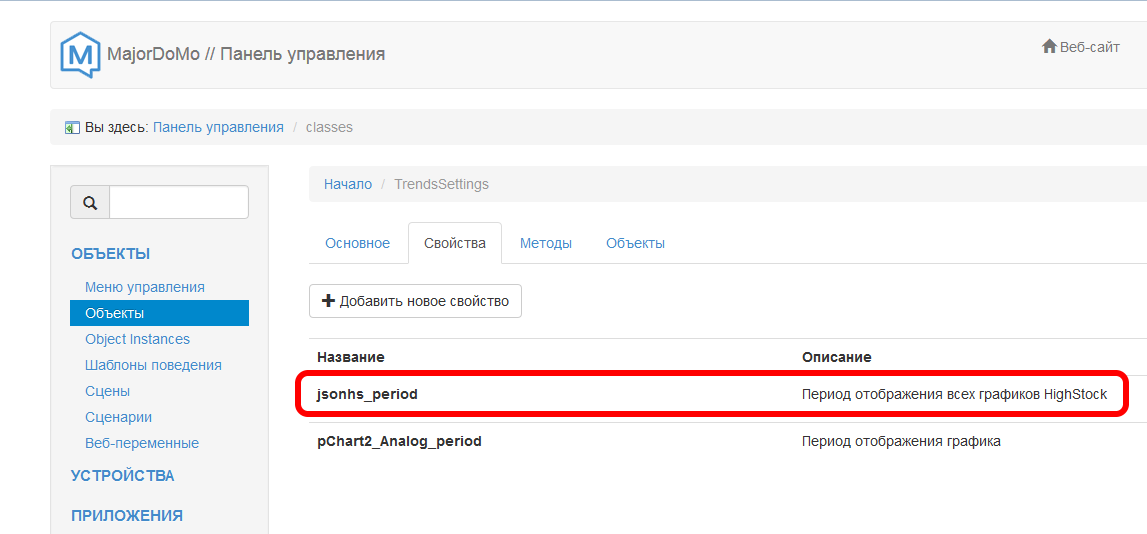Screen dimensions: 1147x534
Task: Open Шаблоны поведения in sidebar
Action: click(154, 365)
